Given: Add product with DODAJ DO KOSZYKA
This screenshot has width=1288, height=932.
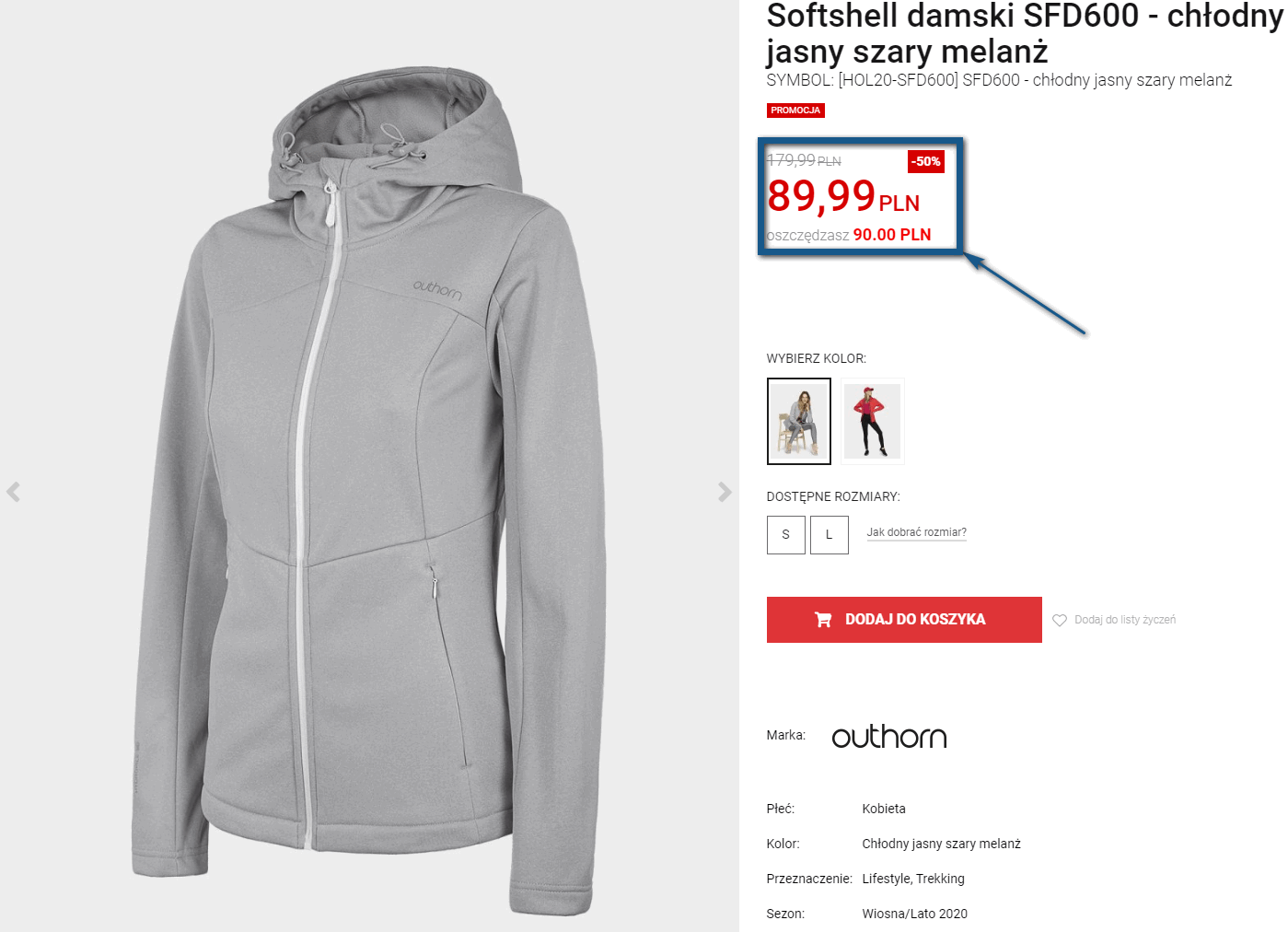Looking at the screenshot, I should (x=904, y=620).
